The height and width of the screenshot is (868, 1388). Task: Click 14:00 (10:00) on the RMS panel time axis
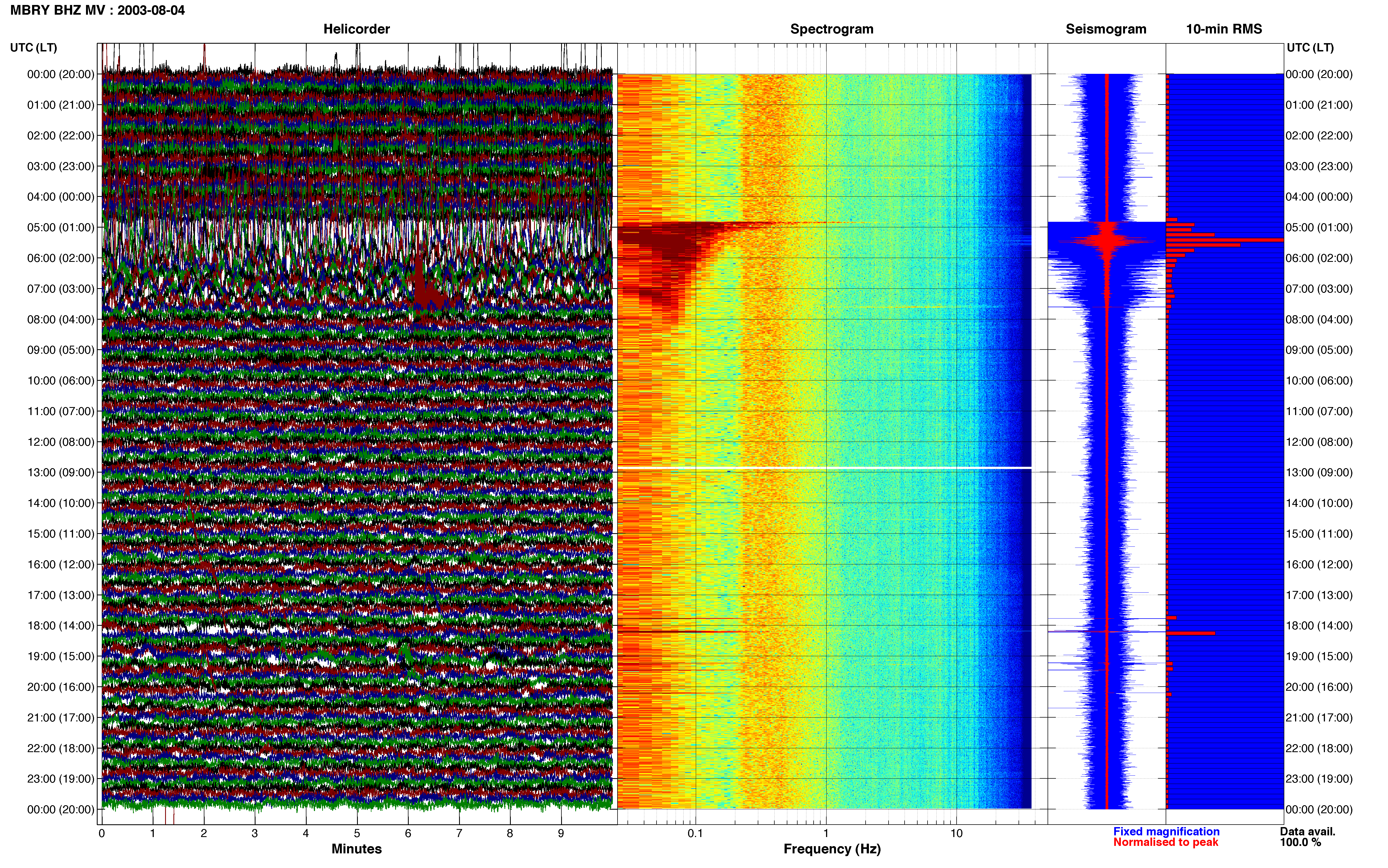(1319, 503)
